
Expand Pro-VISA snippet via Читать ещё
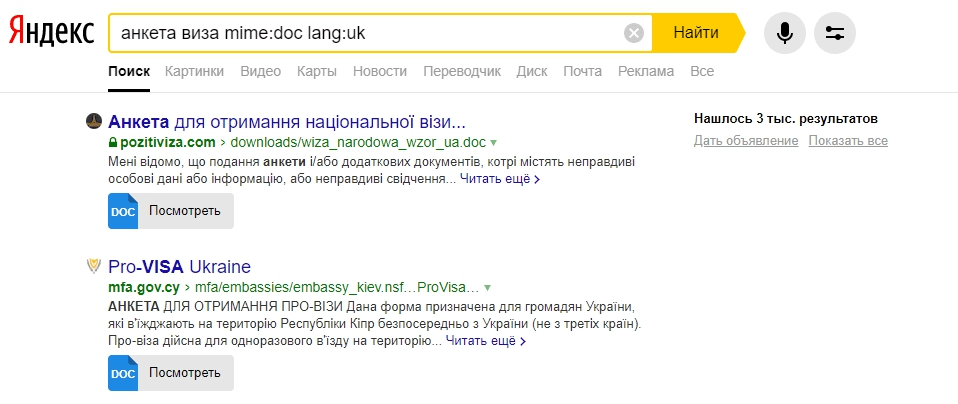tap(486, 341)
